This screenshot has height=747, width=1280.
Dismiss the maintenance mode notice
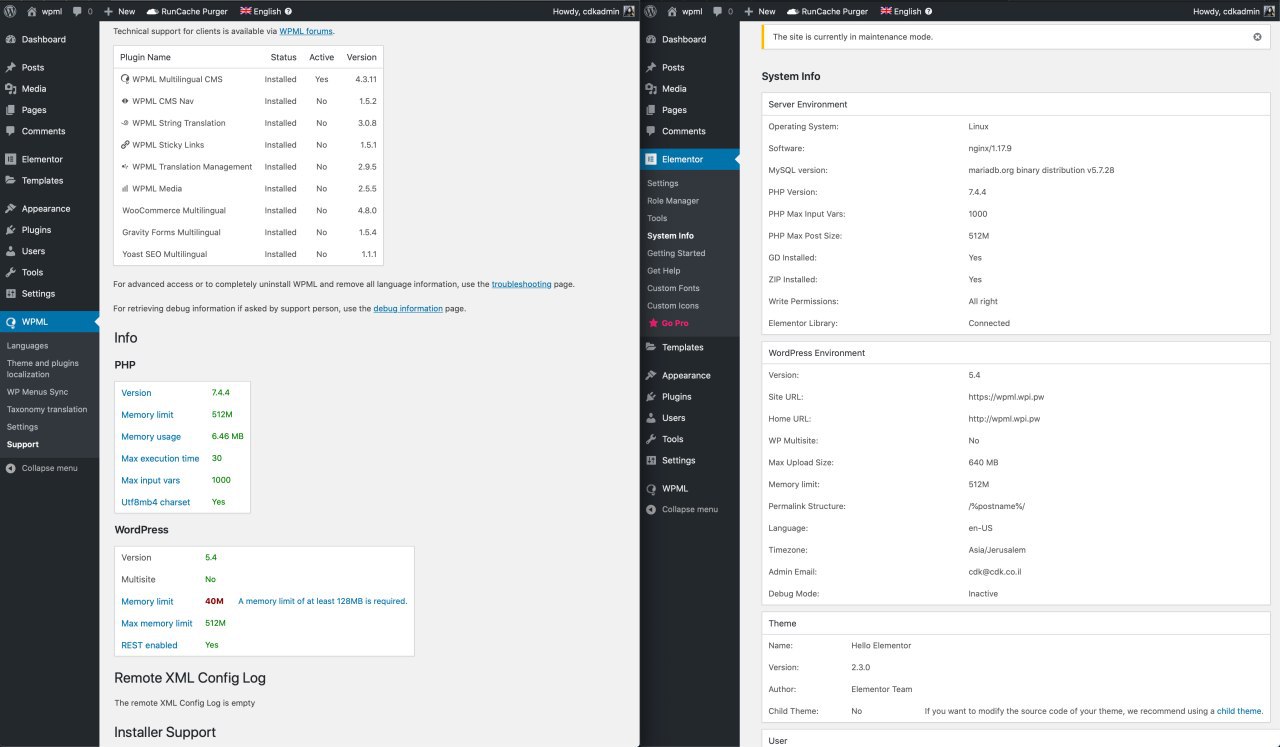click(x=1257, y=37)
